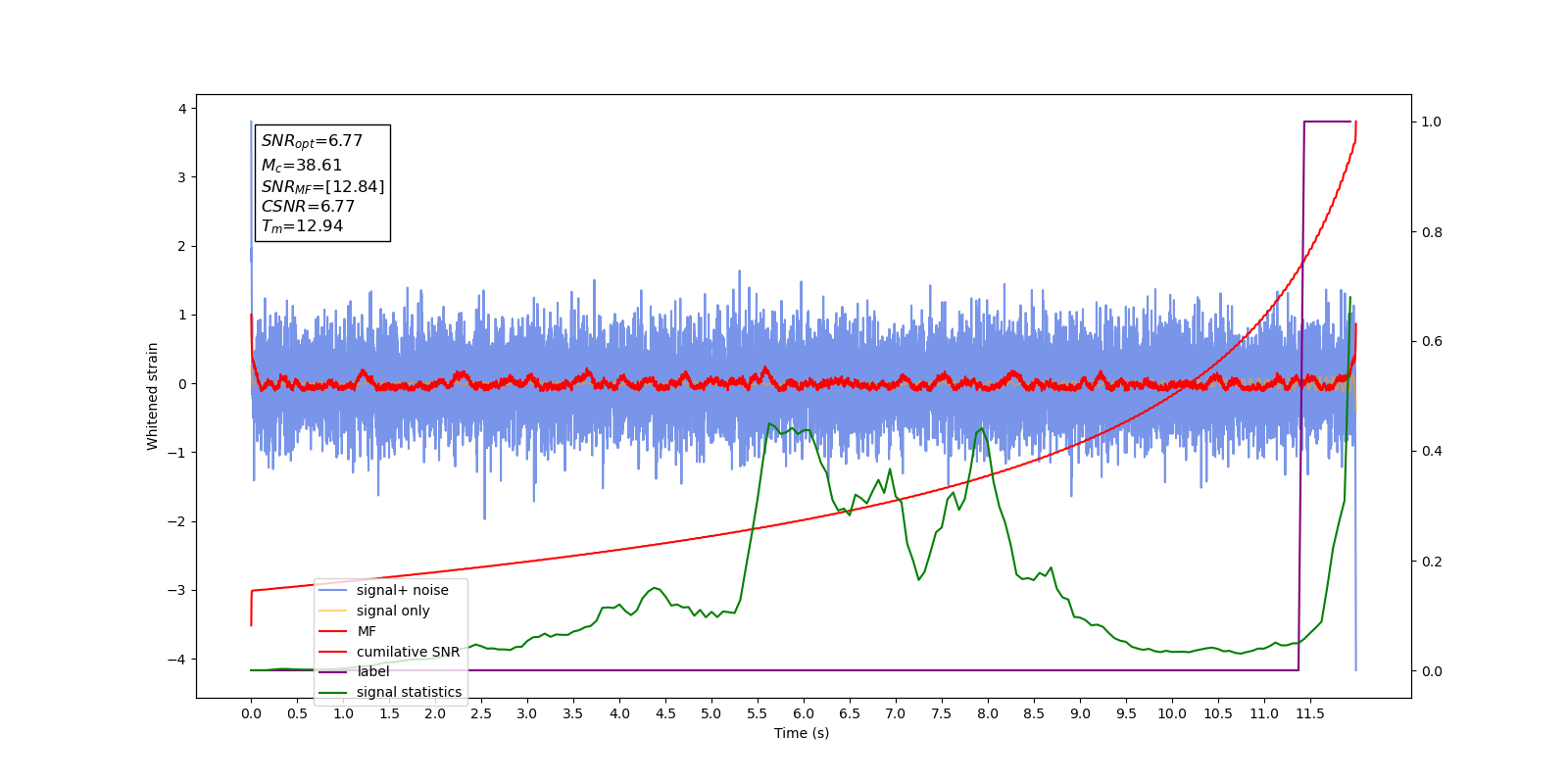
Task: Click the 4 tick on the left y-axis
Action: tap(182, 109)
